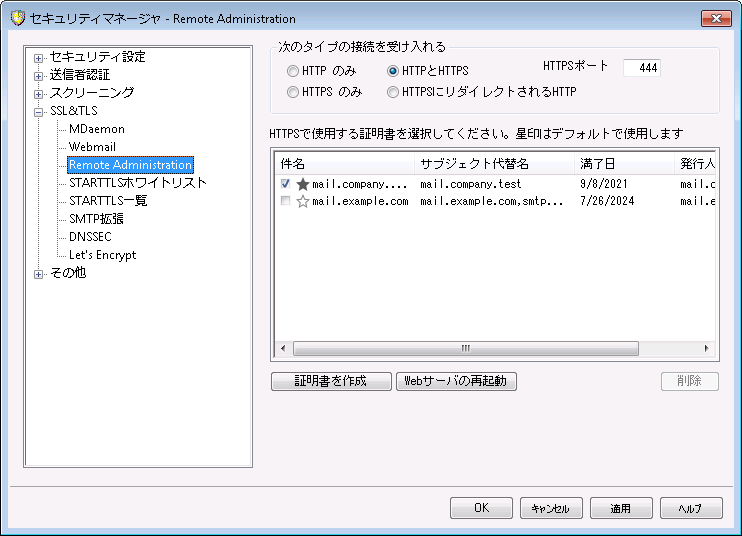
Task: Expand the セキュリティ設定 tree node
Action: 39,57
